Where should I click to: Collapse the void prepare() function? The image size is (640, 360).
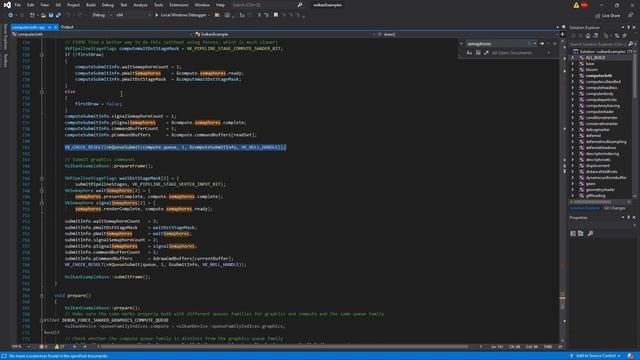pos(42,296)
